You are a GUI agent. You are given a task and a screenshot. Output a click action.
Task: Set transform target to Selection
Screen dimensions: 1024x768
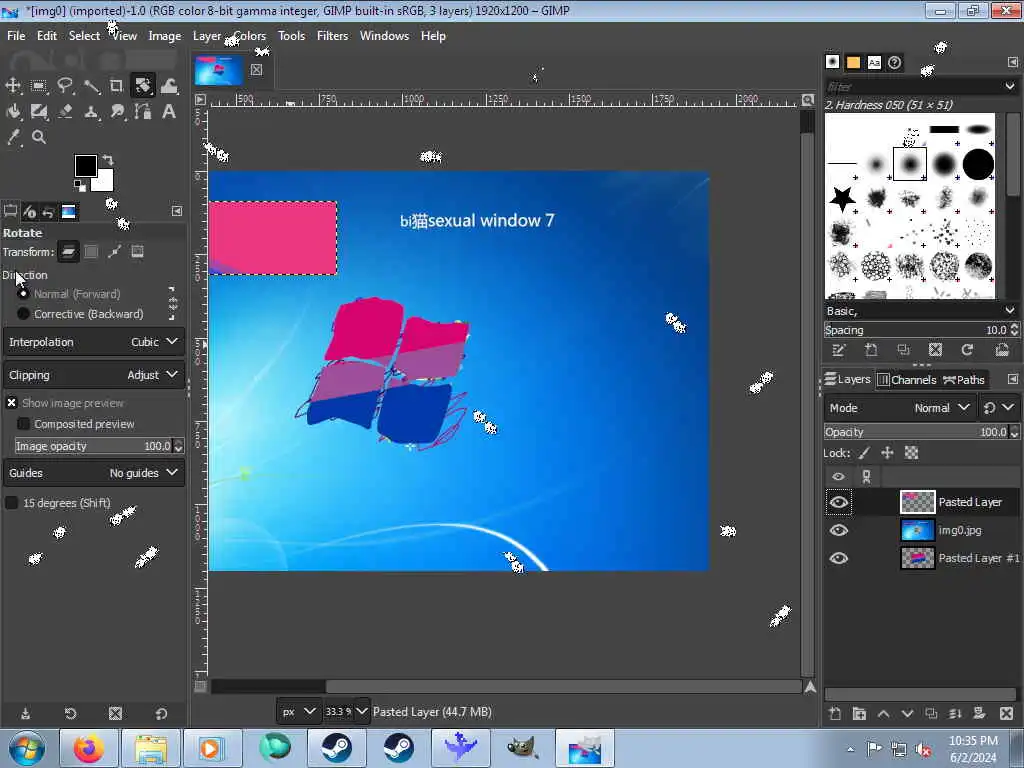tap(91, 251)
